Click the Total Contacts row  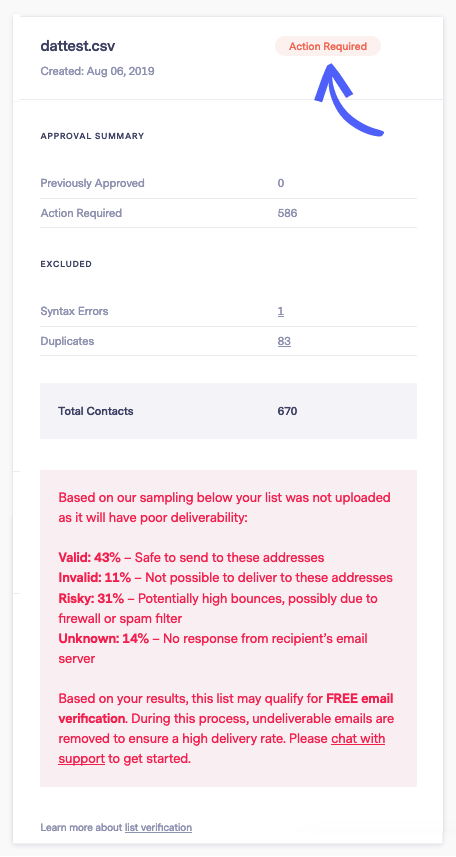pos(229,411)
